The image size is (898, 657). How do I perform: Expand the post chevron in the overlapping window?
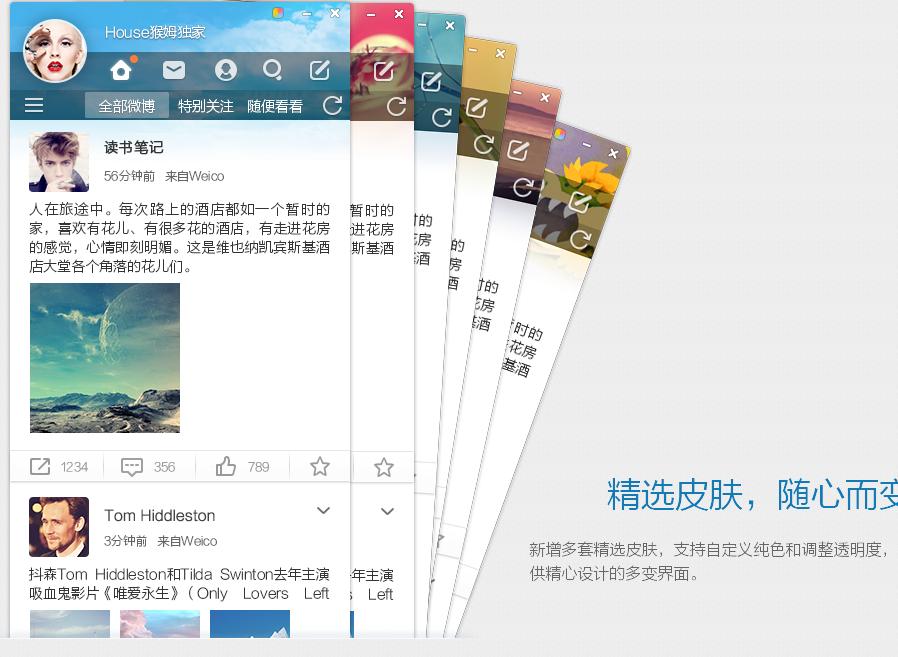pyautogui.click(x=386, y=512)
